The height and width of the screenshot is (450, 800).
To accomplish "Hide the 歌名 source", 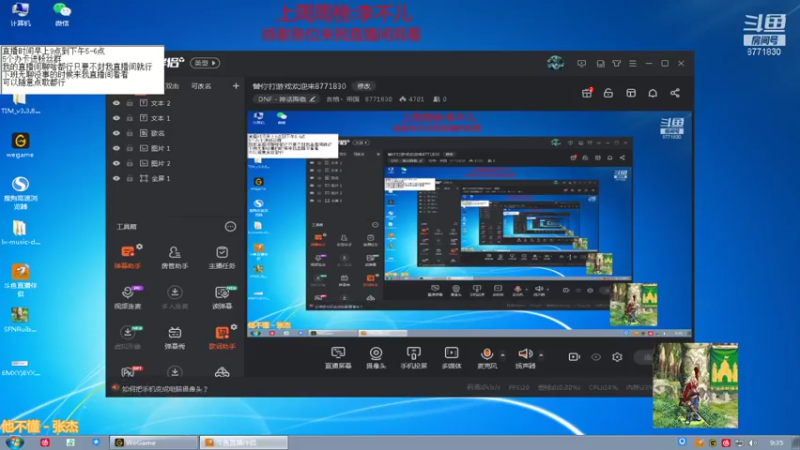I will pos(116,133).
